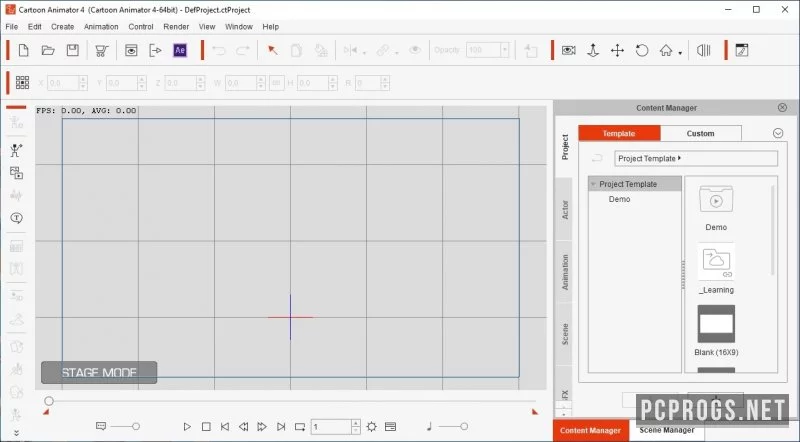Switch to the Custom tab
The image size is (800, 442).
point(701,133)
